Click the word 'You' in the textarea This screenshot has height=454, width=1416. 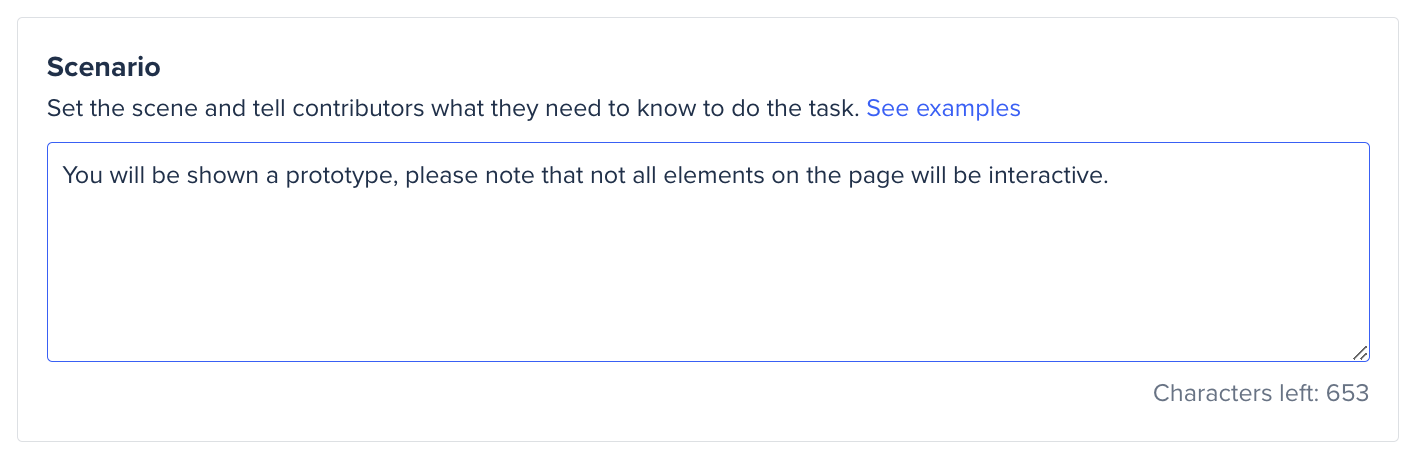(80, 175)
